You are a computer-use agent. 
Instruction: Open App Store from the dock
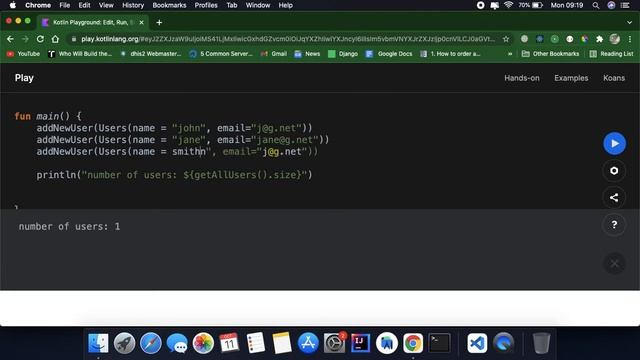point(308,343)
